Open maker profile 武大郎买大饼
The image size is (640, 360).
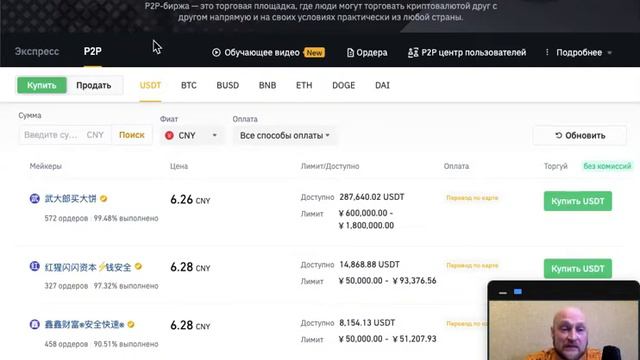70,199
